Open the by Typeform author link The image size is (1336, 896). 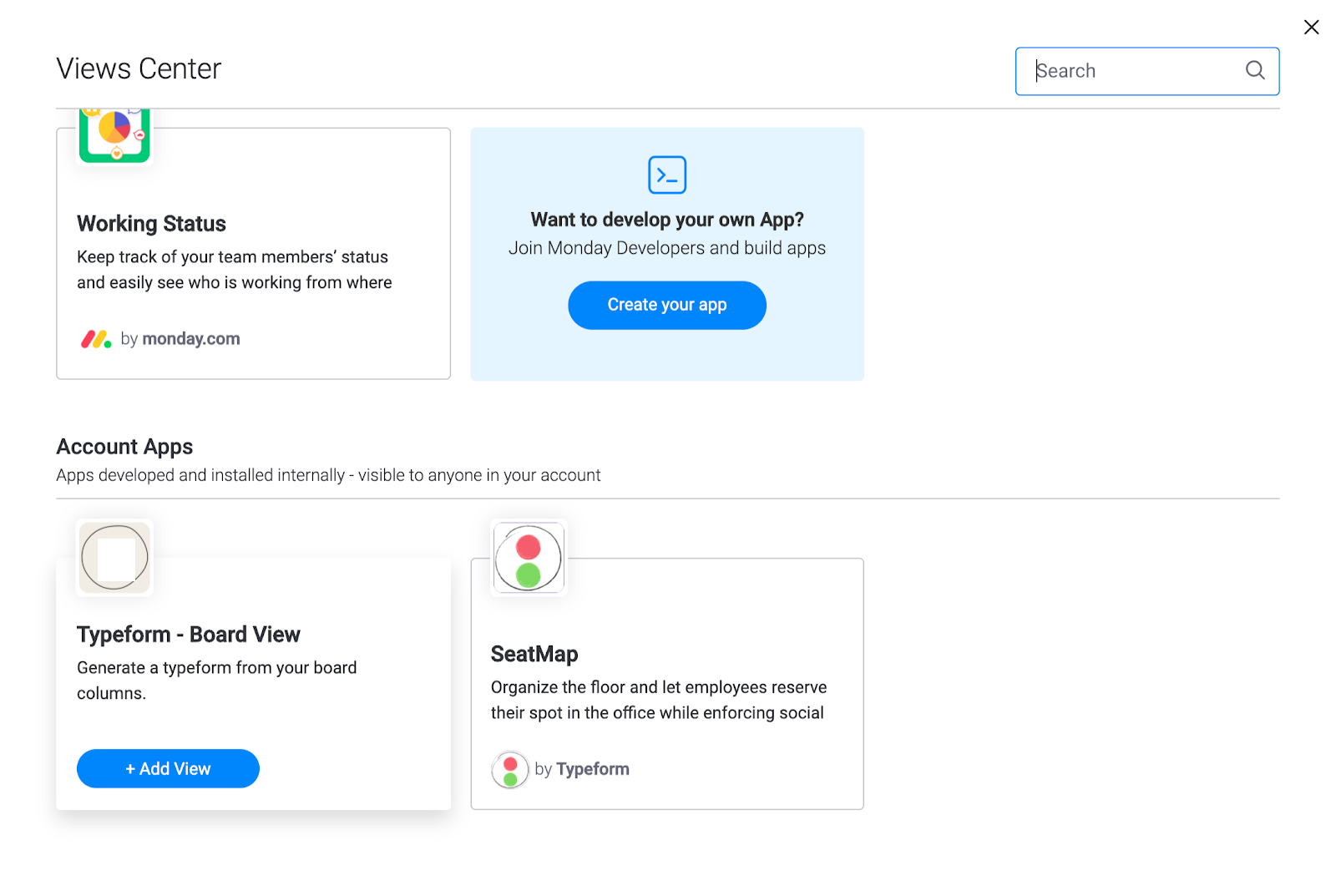582,769
